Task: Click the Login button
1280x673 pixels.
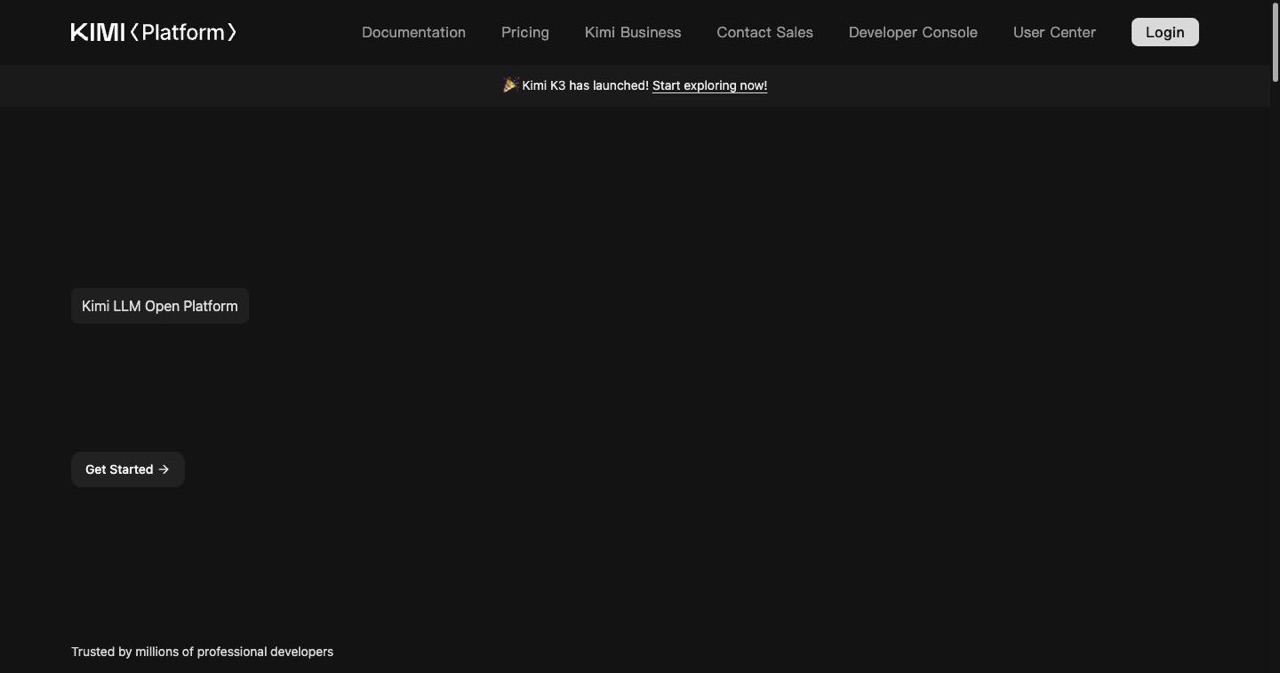Action: (1165, 32)
